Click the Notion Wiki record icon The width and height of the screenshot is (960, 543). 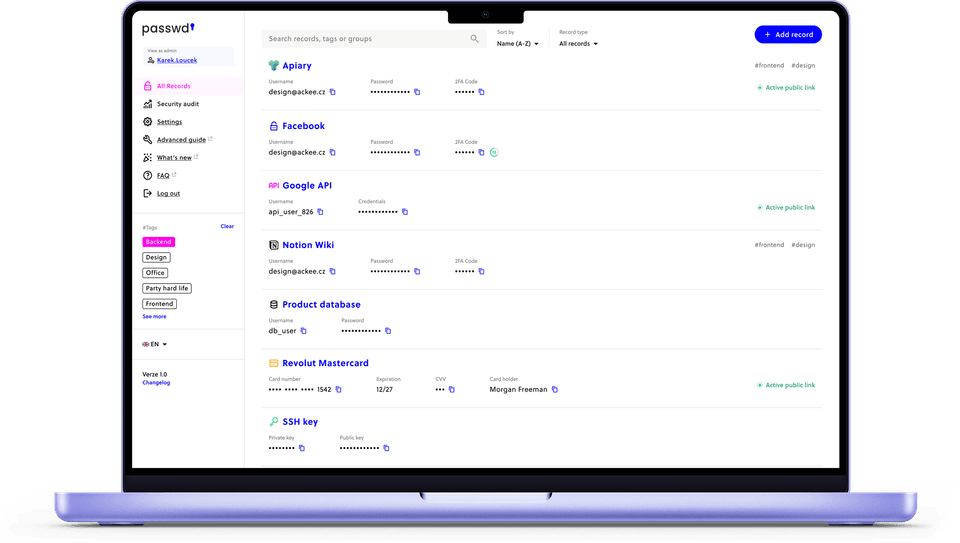[274, 245]
